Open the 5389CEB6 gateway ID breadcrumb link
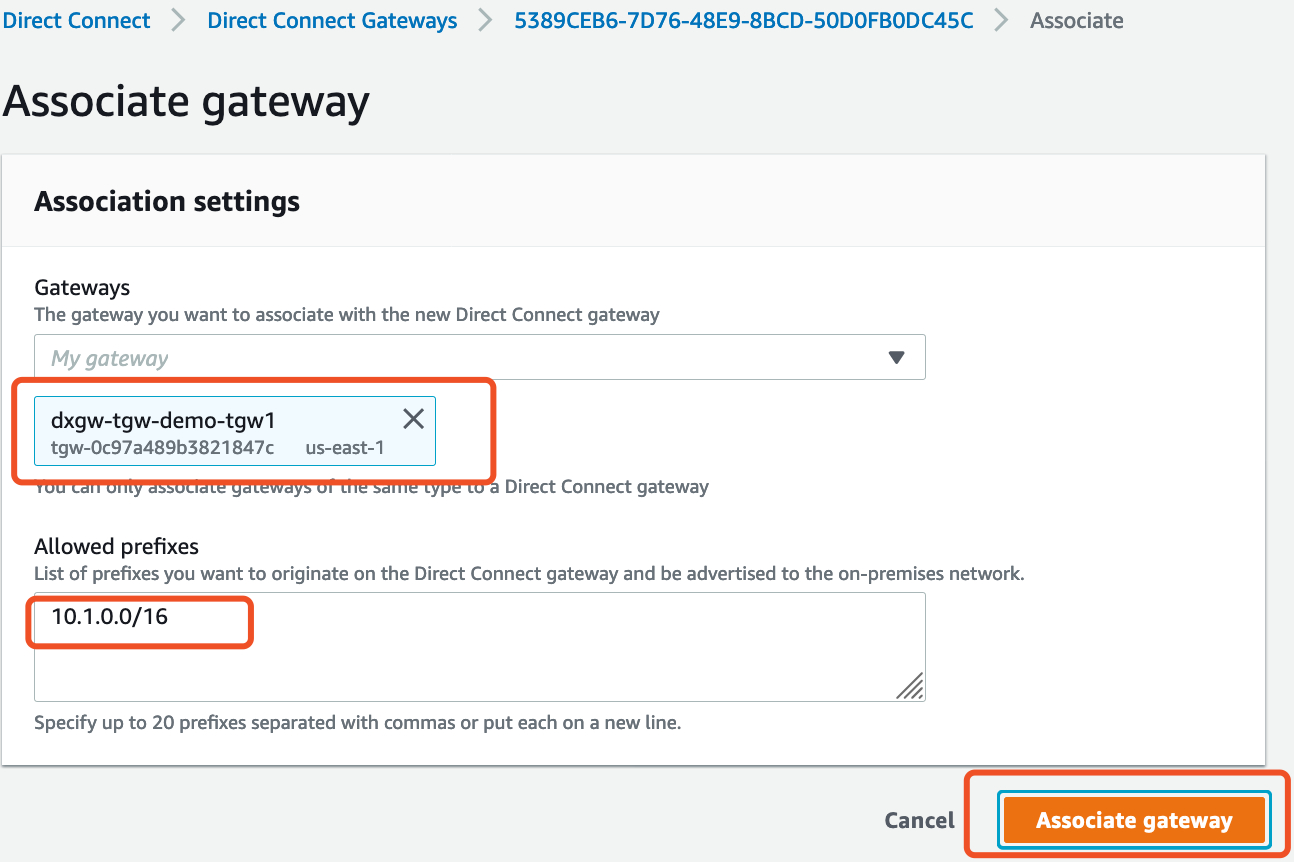 click(743, 20)
